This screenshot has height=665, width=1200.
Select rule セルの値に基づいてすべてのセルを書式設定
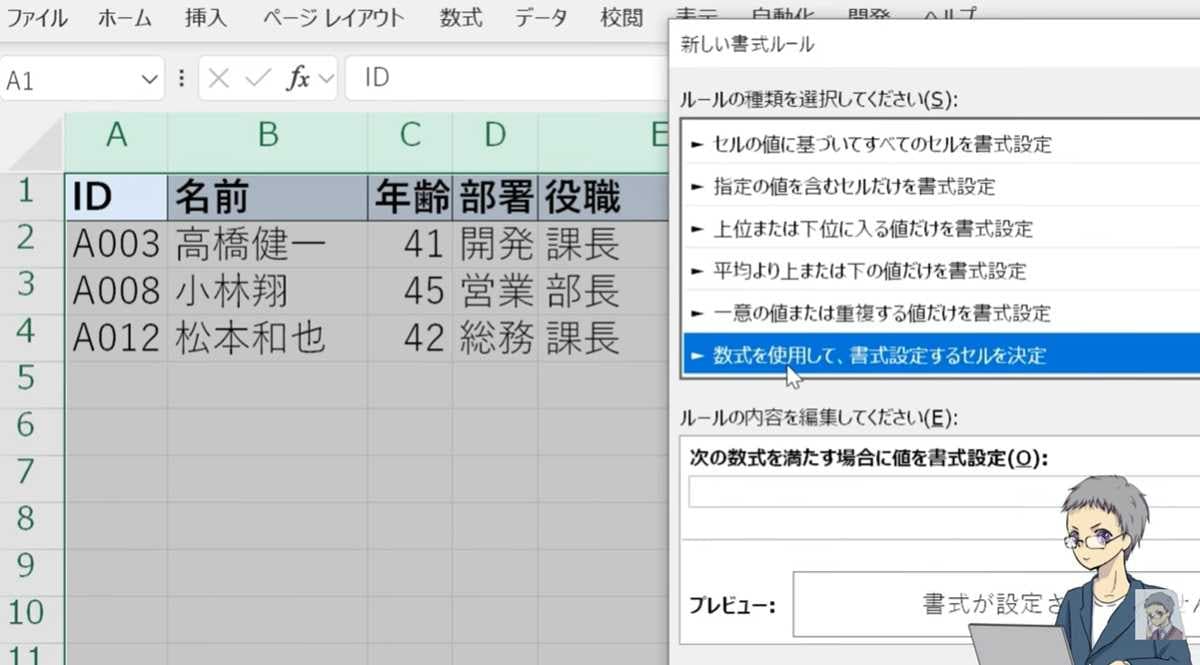point(941,145)
